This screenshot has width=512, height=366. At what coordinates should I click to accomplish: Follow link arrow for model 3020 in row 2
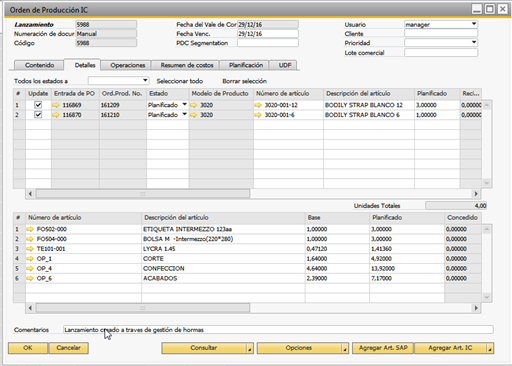click(194, 115)
